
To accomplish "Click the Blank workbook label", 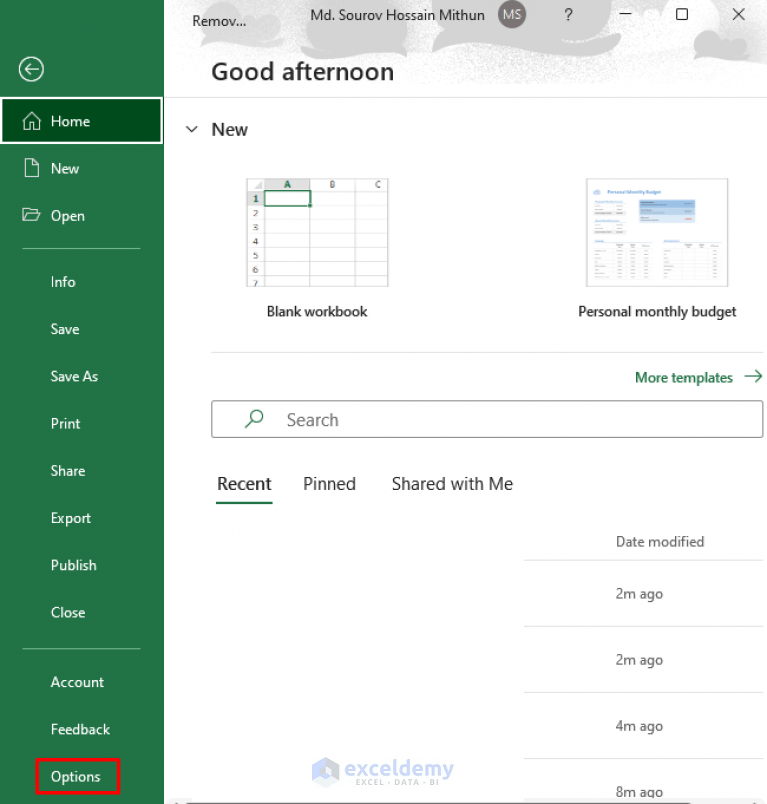I will (317, 311).
